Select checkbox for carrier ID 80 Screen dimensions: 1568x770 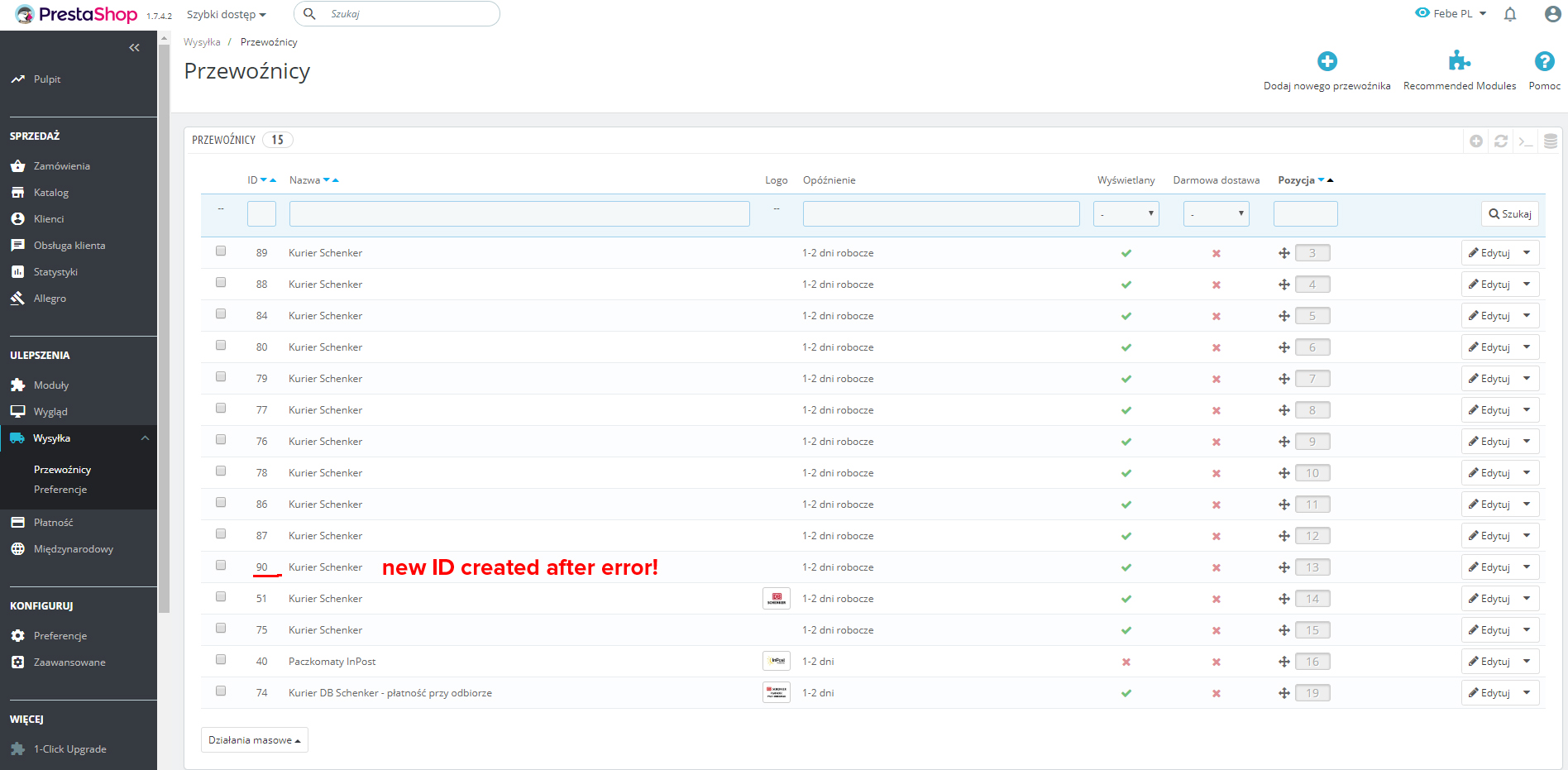click(221, 346)
